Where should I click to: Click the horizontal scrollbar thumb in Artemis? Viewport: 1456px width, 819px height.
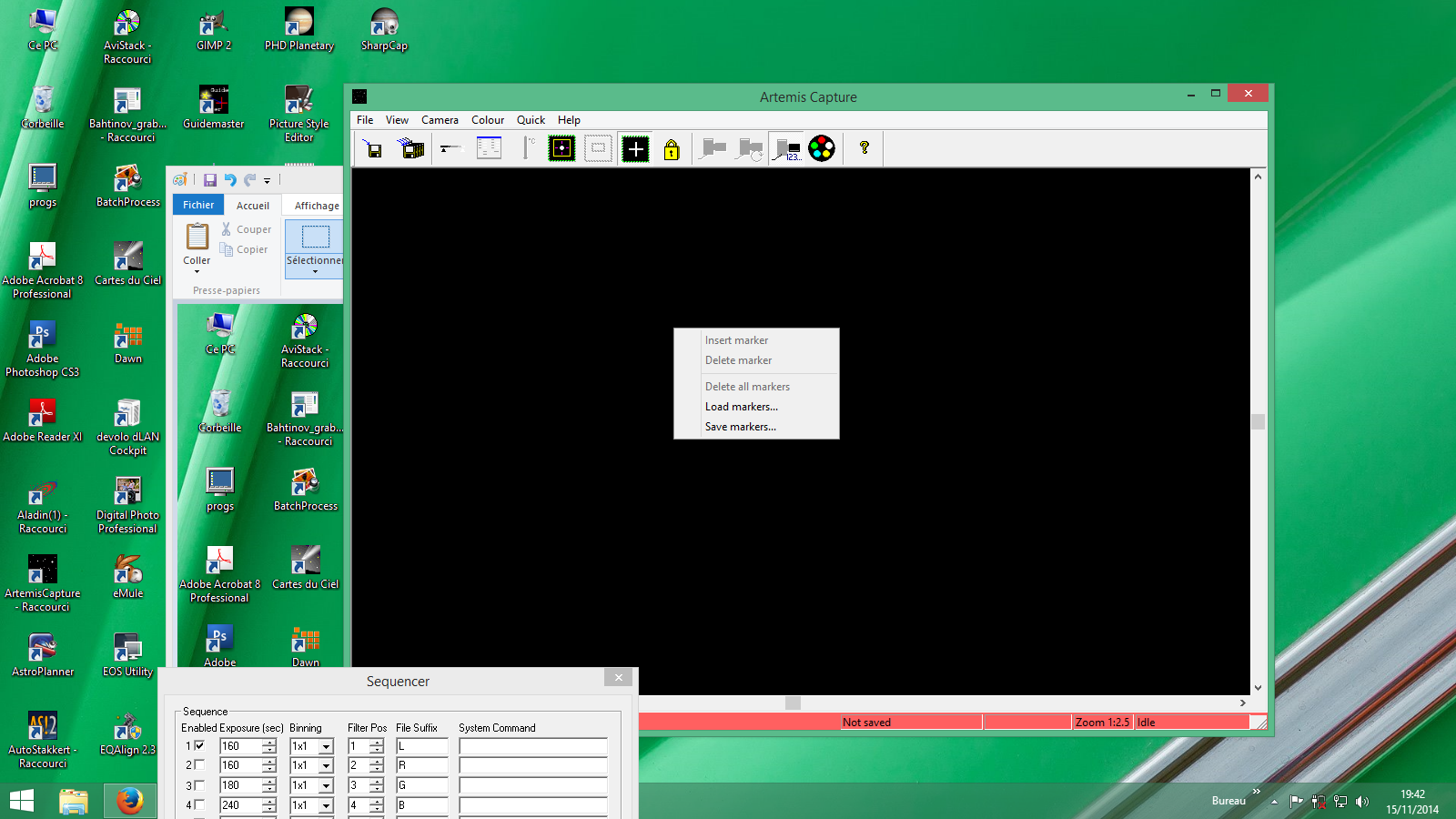793,703
